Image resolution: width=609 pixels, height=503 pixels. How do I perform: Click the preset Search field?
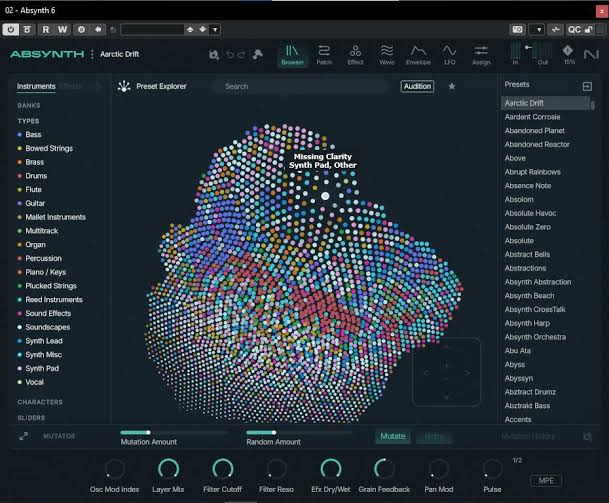(x=301, y=86)
